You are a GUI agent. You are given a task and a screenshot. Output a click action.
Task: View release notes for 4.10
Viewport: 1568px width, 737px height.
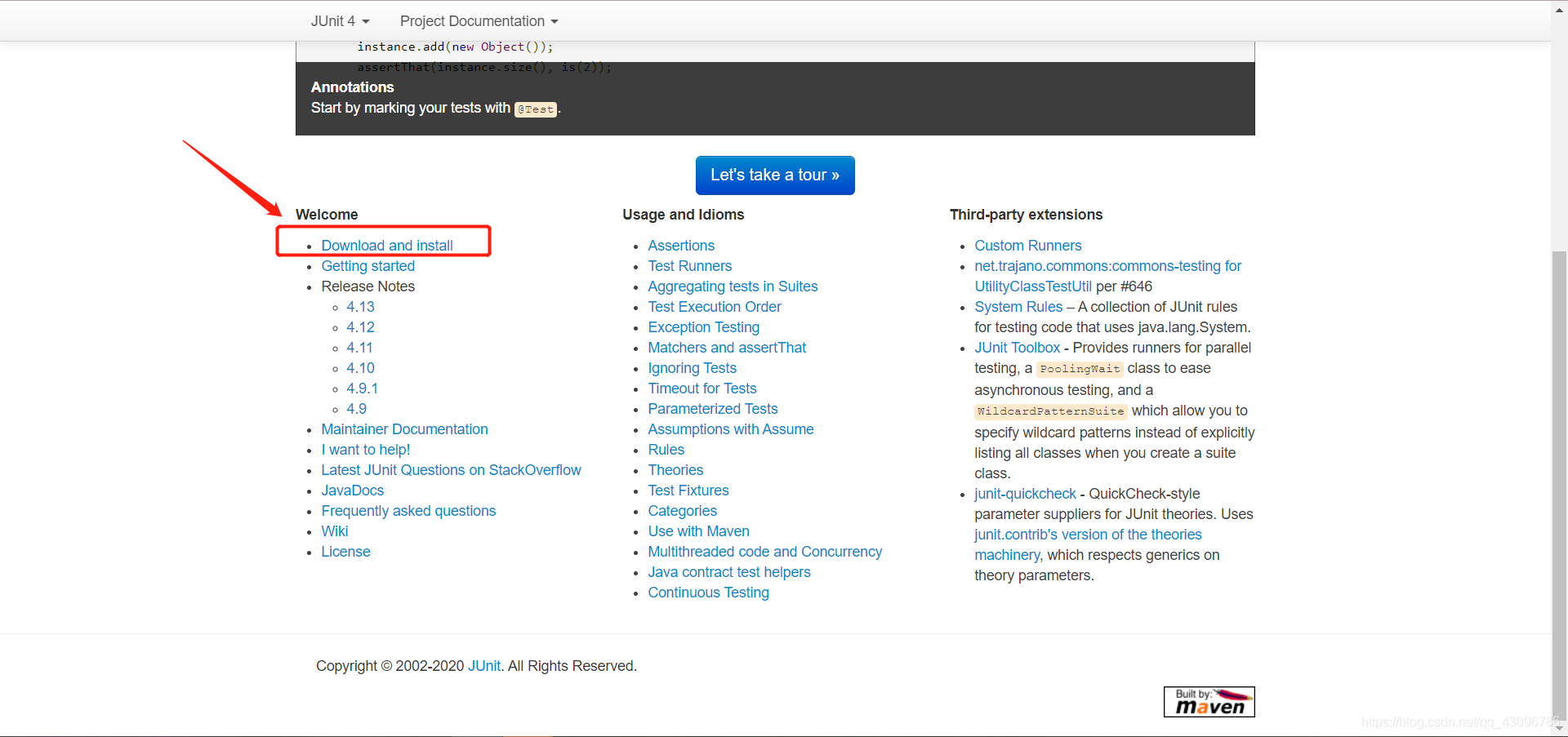tap(360, 368)
